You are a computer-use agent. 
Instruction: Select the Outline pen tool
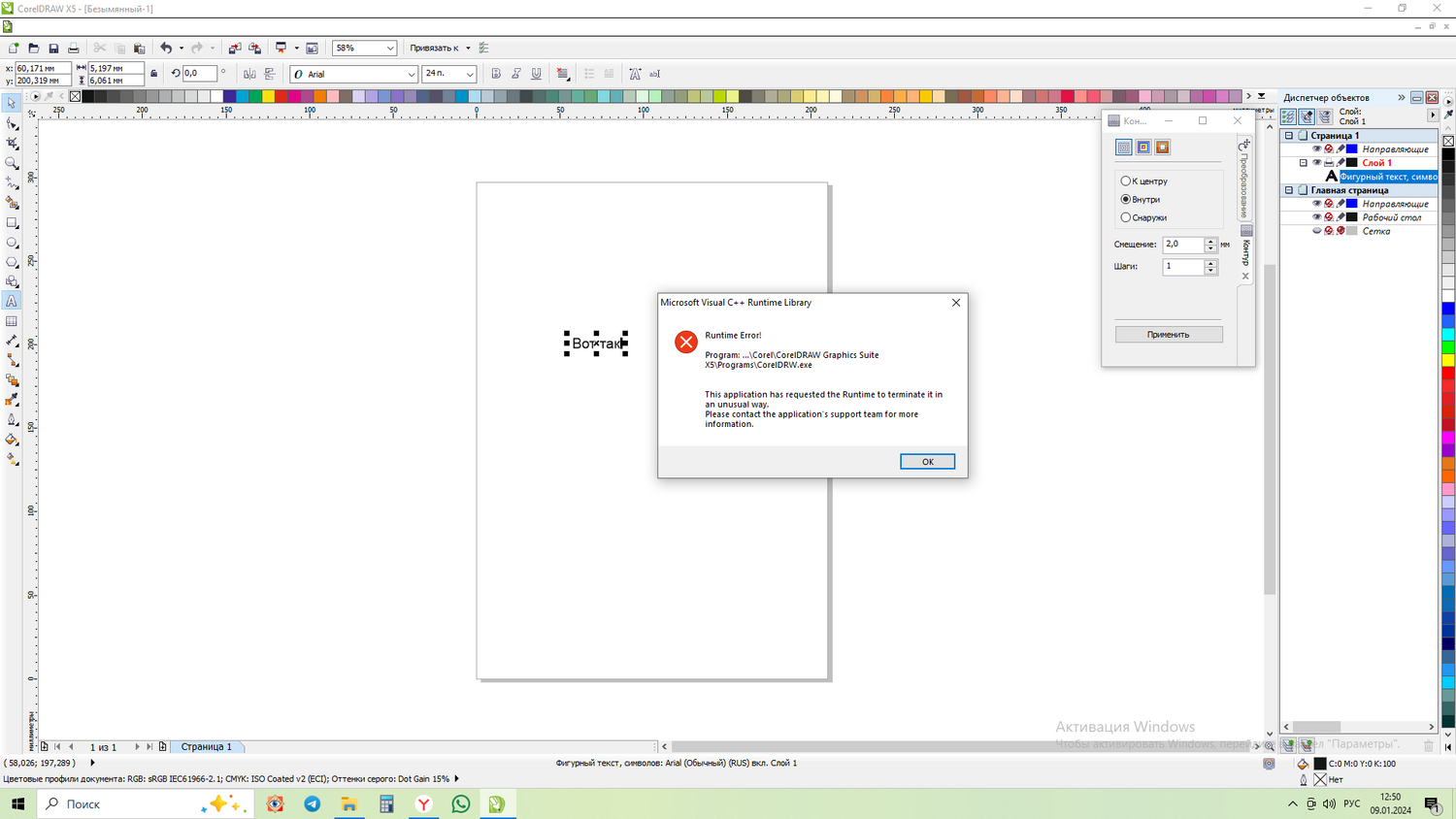12,420
